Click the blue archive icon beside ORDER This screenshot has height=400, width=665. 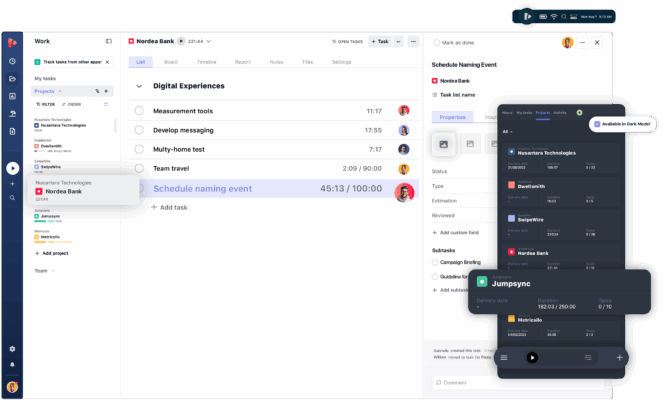point(106,104)
